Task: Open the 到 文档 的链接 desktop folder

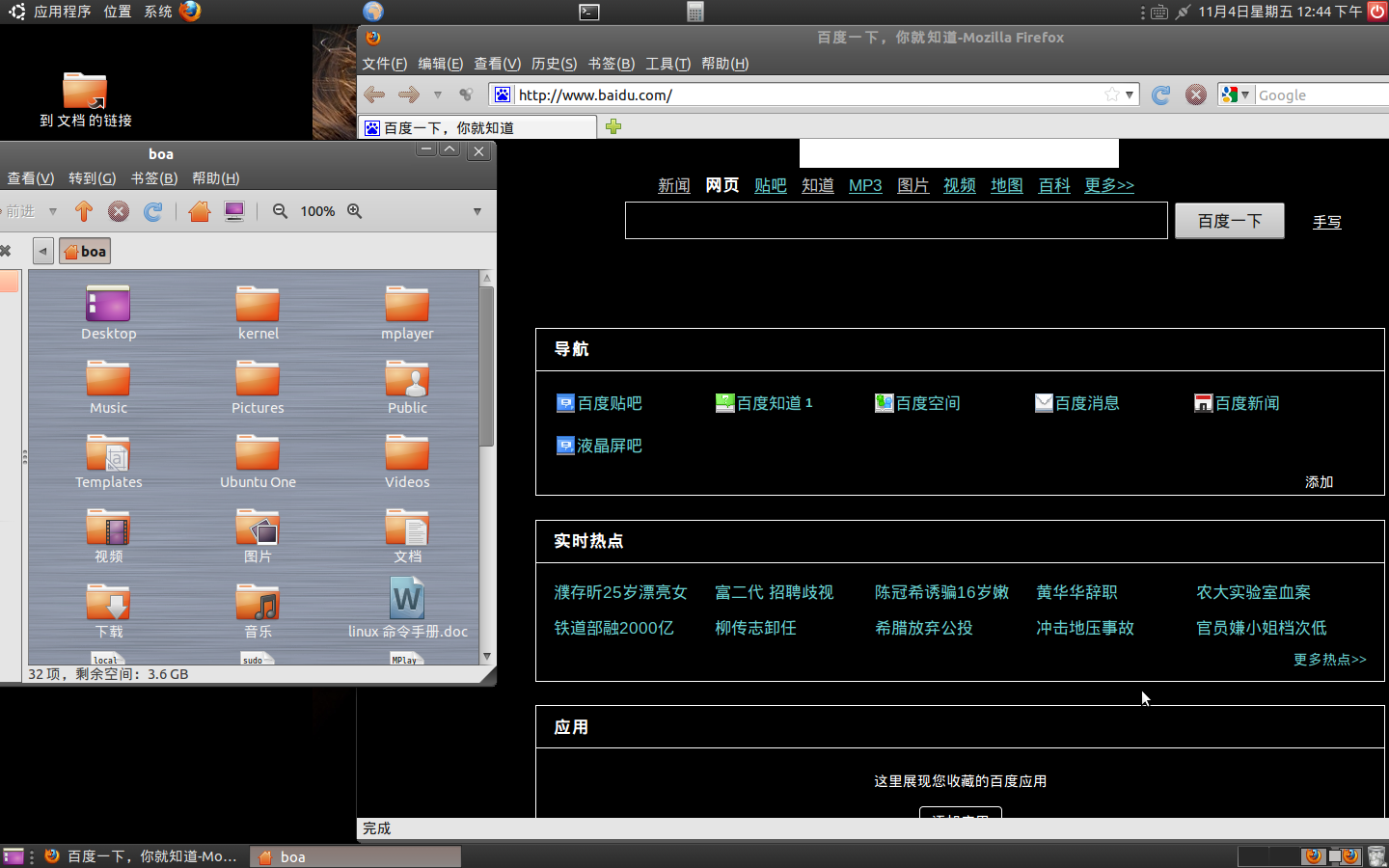Action: coord(85,91)
